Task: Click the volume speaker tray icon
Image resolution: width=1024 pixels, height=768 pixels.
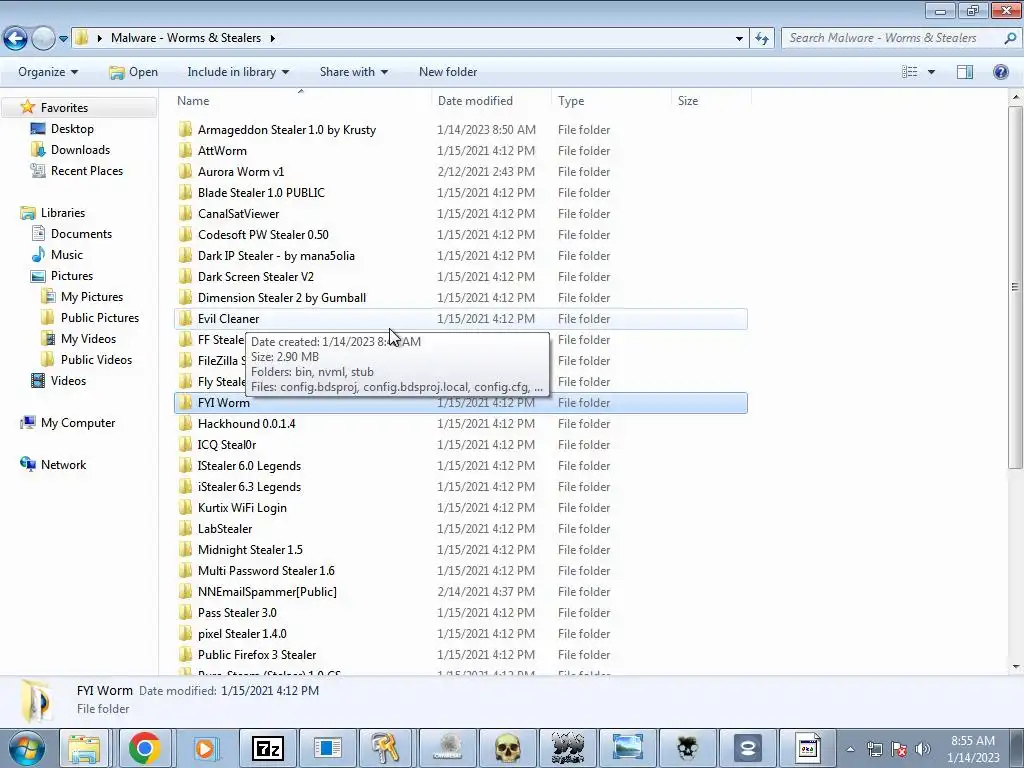Action: click(x=923, y=749)
